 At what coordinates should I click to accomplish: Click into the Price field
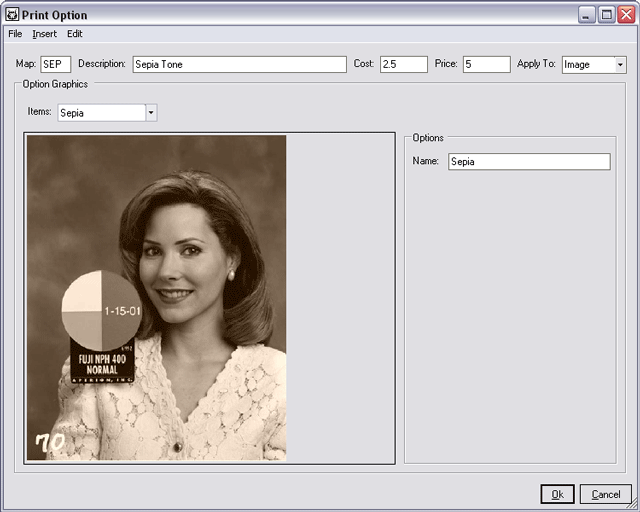pyautogui.click(x=486, y=64)
